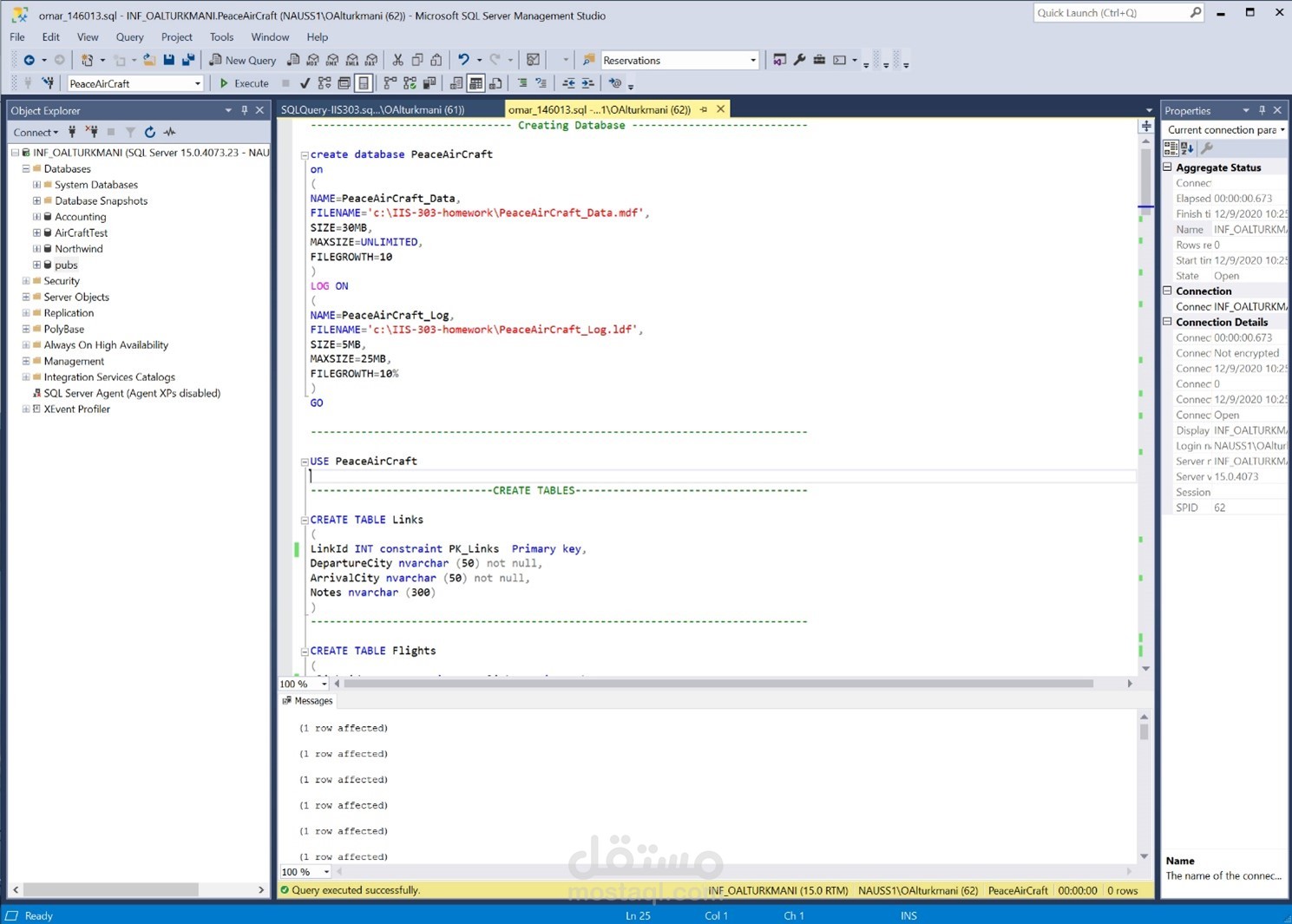Image resolution: width=1292 pixels, height=924 pixels.
Task: Select SQL Server Agent node
Action: pos(132,393)
